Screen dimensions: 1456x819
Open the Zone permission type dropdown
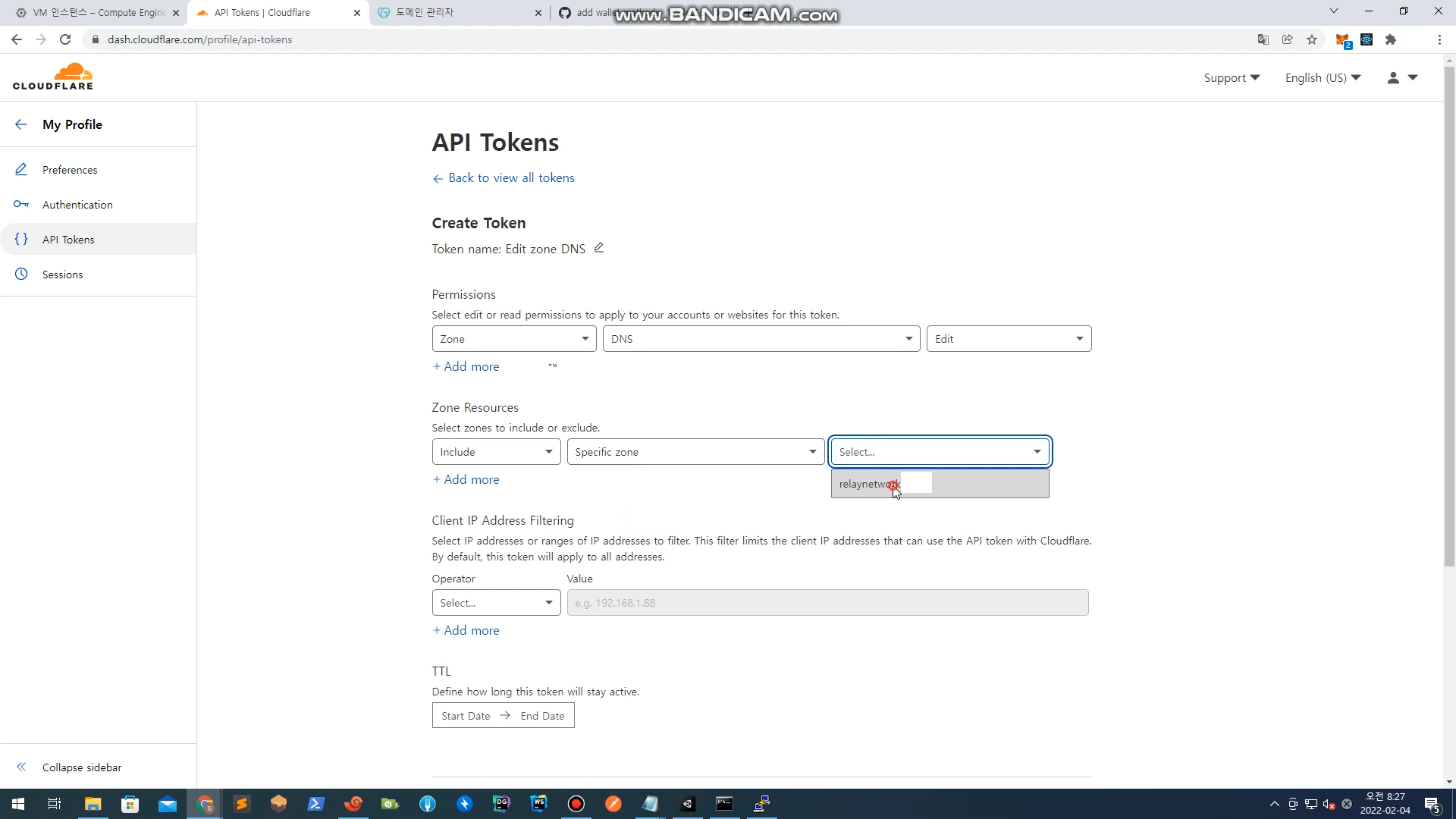coord(513,339)
